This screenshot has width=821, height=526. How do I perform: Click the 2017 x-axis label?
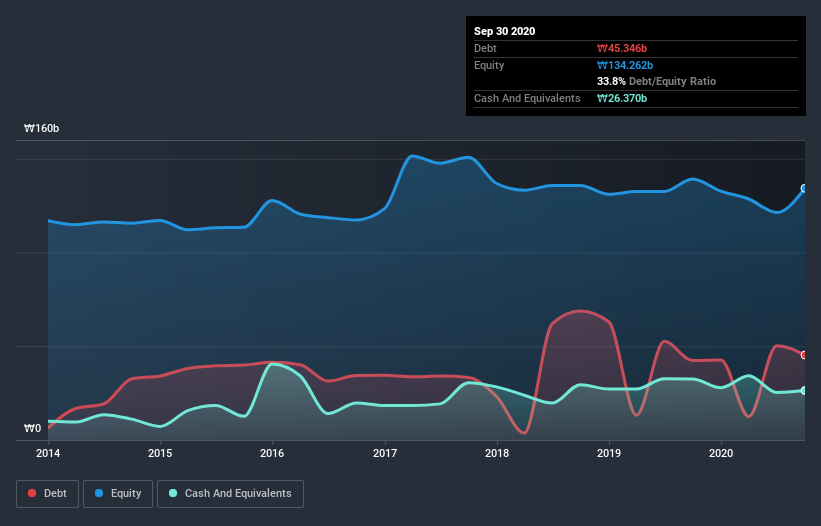[x=384, y=453]
